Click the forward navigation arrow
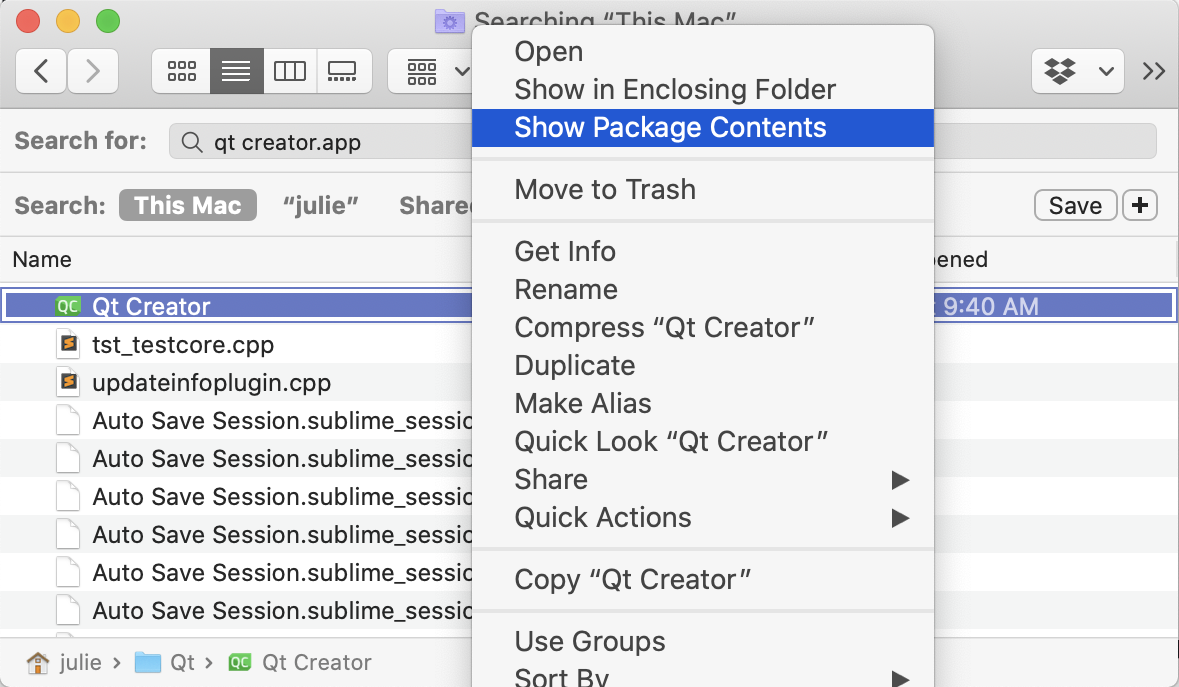The image size is (1179, 687). click(x=92, y=71)
